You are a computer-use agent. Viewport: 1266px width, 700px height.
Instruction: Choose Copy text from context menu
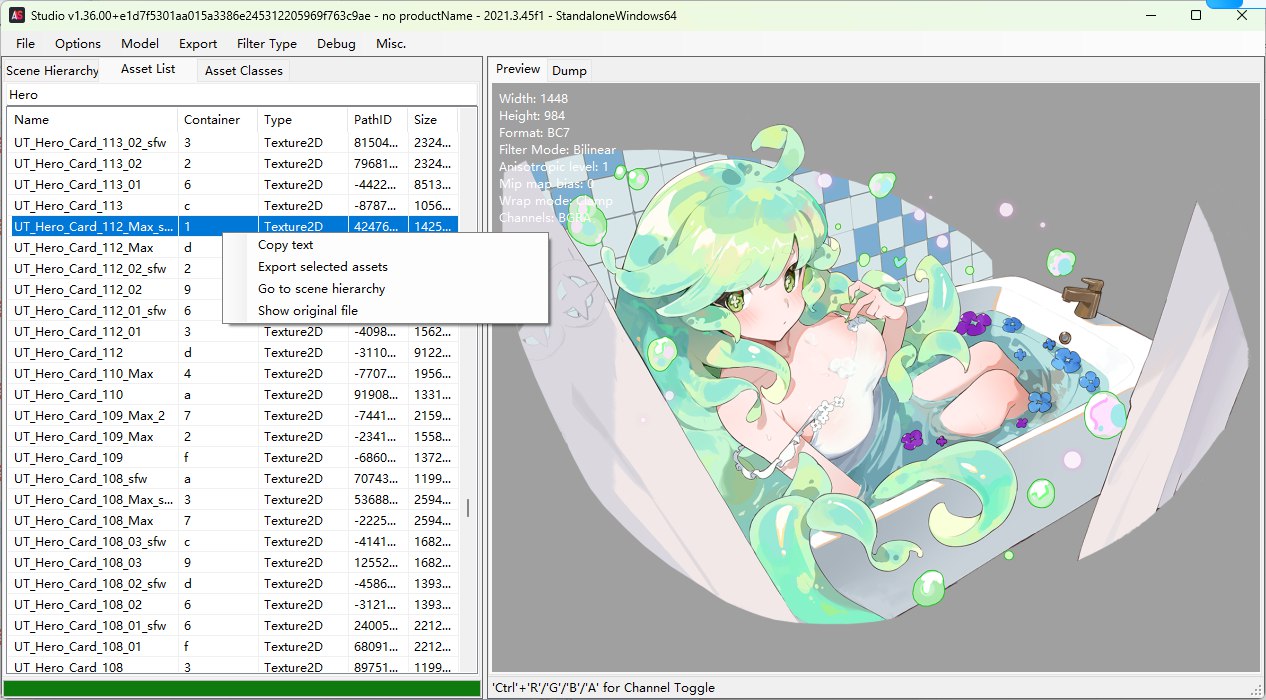pyautogui.click(x=285, y=245)
